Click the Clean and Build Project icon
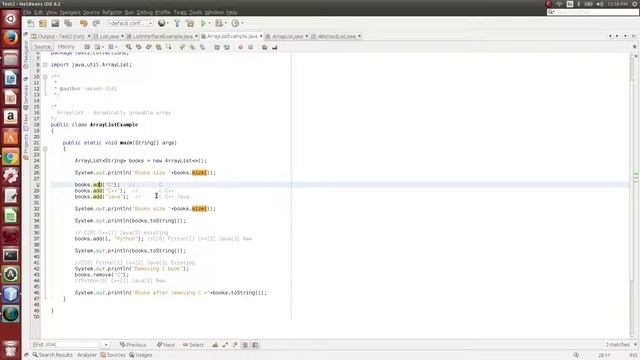Screen dimensions: 640x360 click(190, 24)
